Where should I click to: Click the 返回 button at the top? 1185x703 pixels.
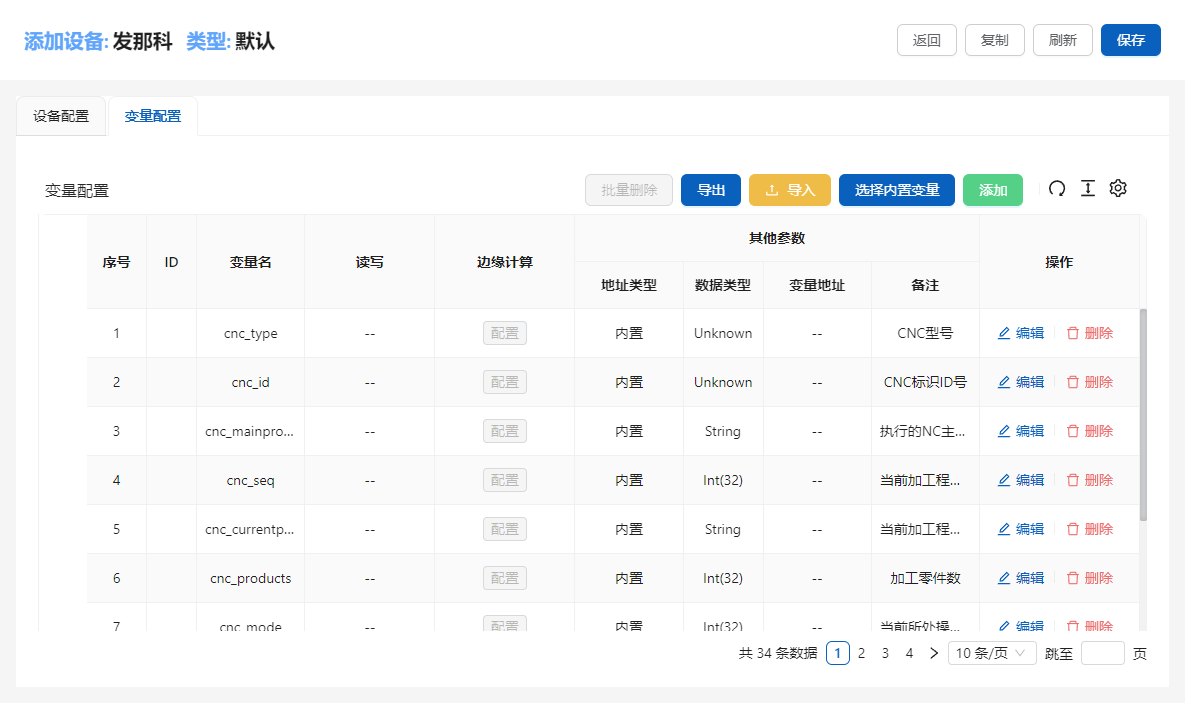(927, 40)
